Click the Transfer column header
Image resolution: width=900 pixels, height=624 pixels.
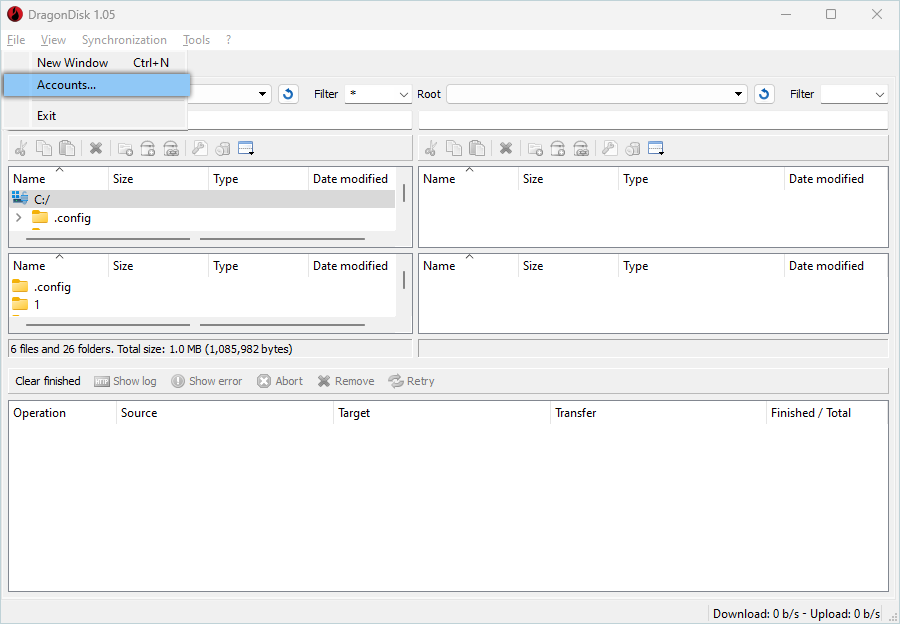[658, 413]
